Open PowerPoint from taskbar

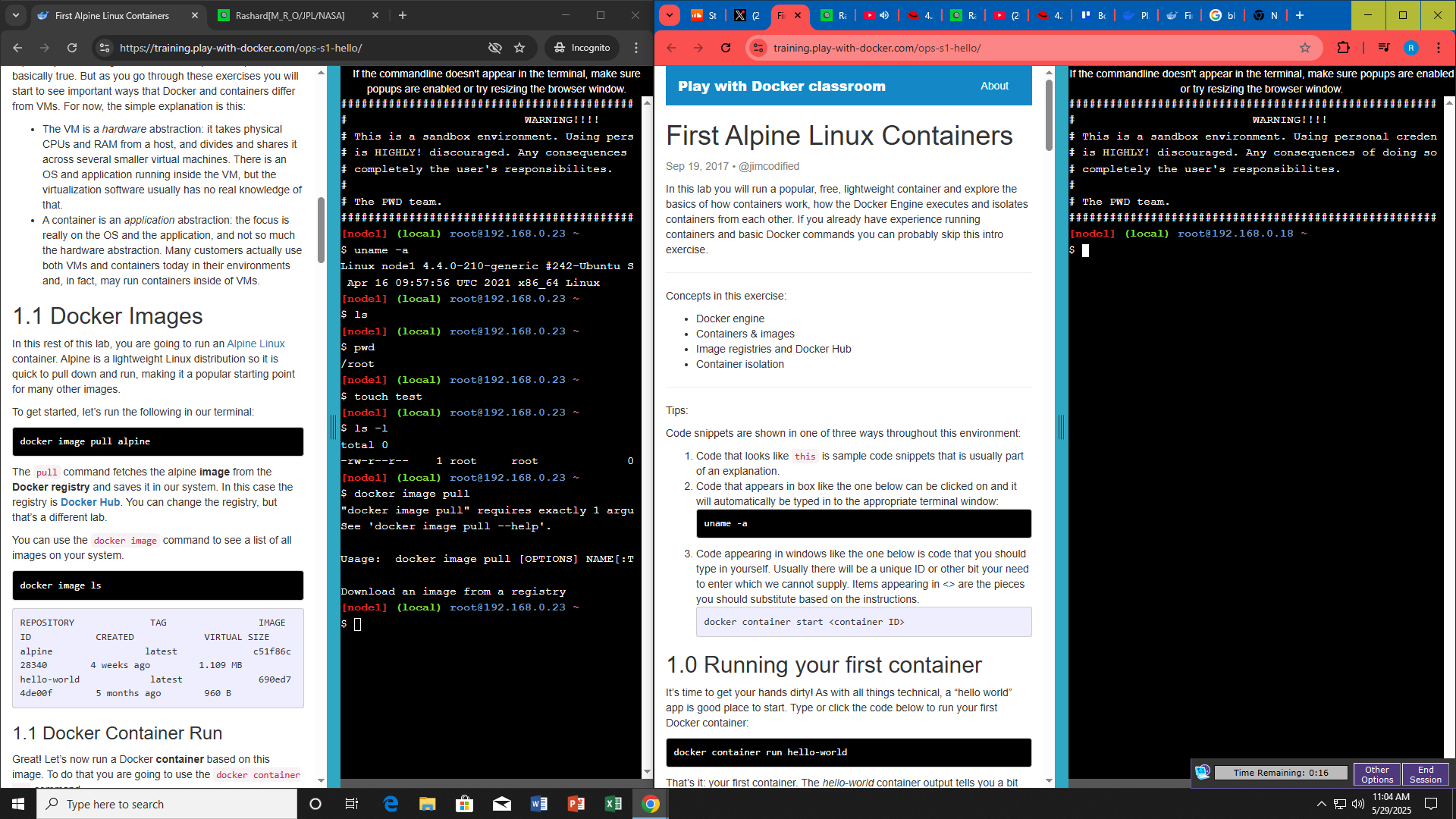(x=576, y=804)
